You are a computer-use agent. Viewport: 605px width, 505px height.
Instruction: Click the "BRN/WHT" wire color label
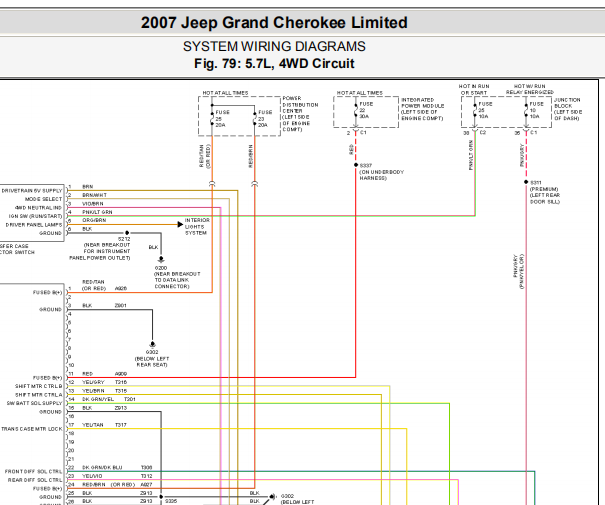point(94,195)
